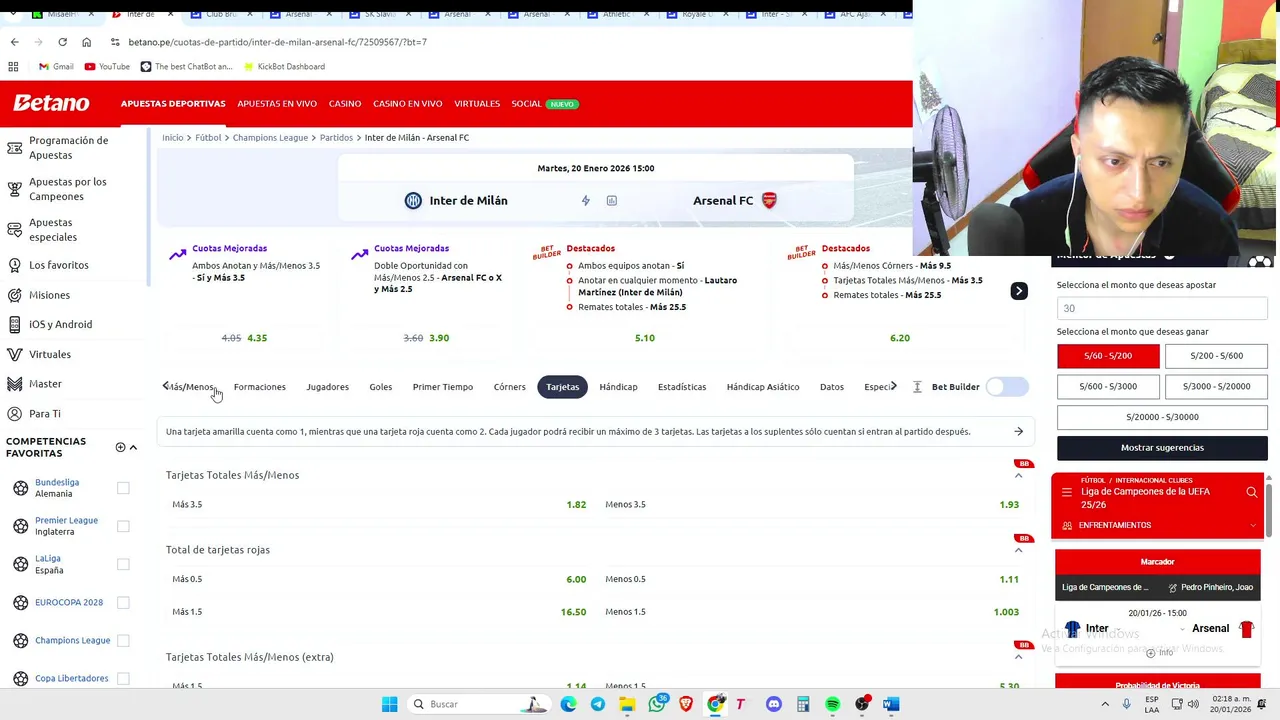Open Para Ti profile icon
This screenshot has height=720, width=1280.
tap(14, 413)
